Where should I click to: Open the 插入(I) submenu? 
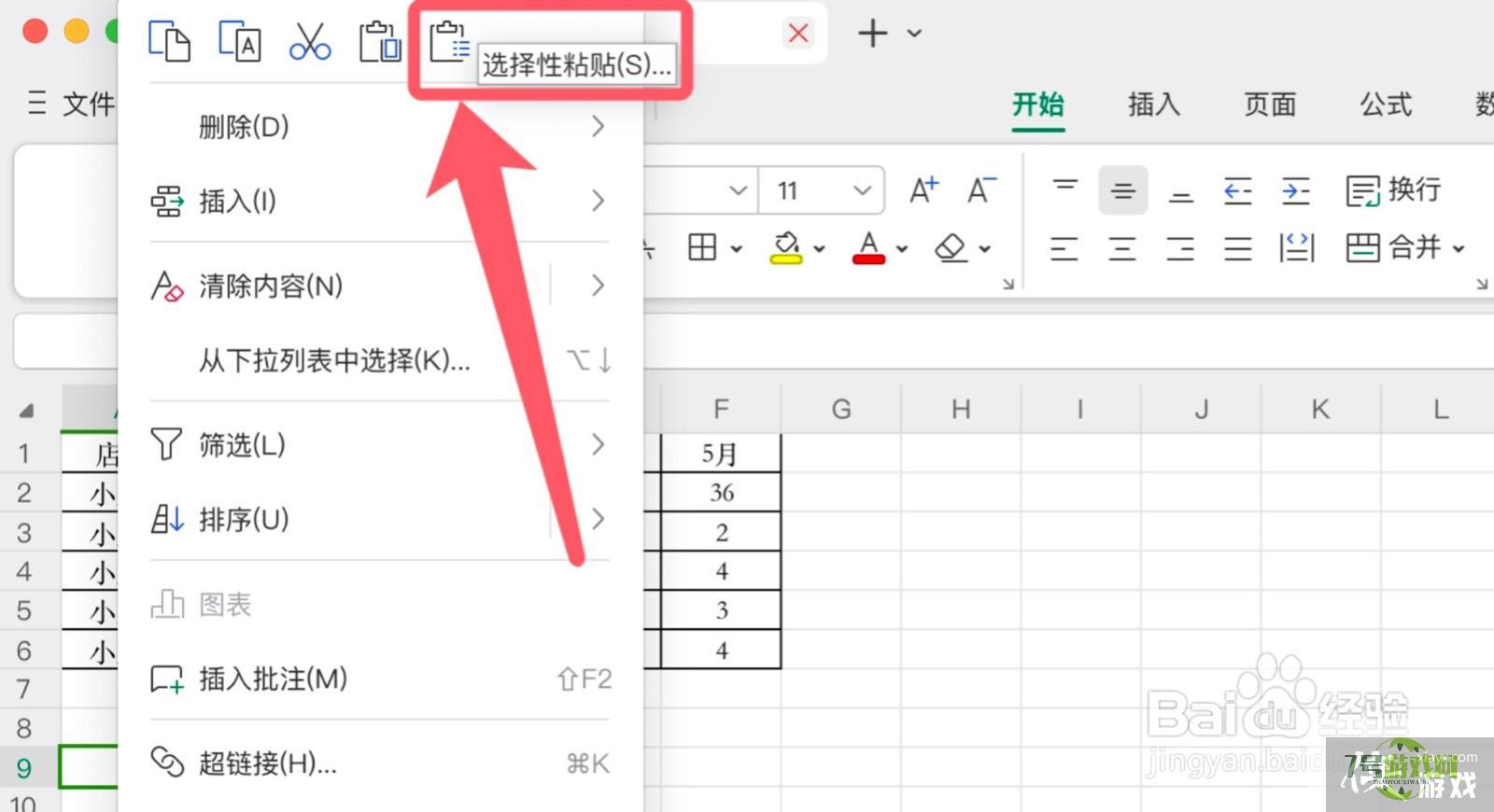(x=380, y=201)
